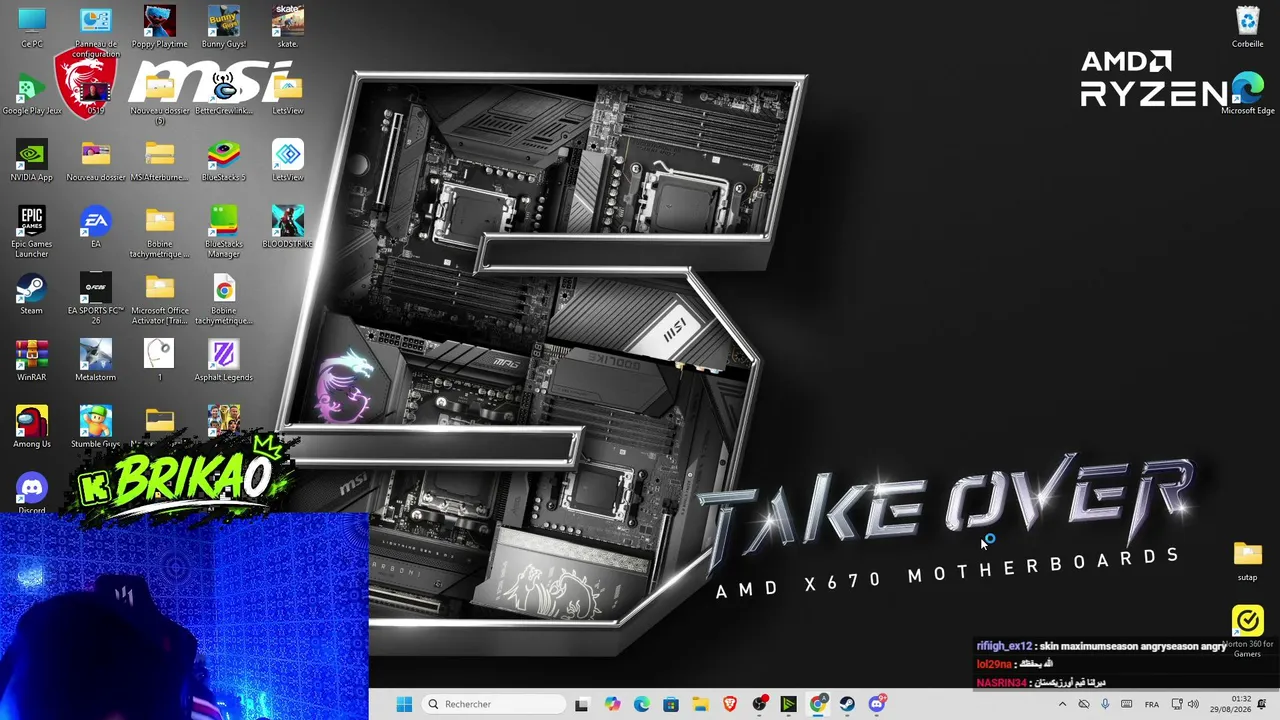1280x720 pixels.
Task: Switch the FRA input language
Action: click(1152, 704)
